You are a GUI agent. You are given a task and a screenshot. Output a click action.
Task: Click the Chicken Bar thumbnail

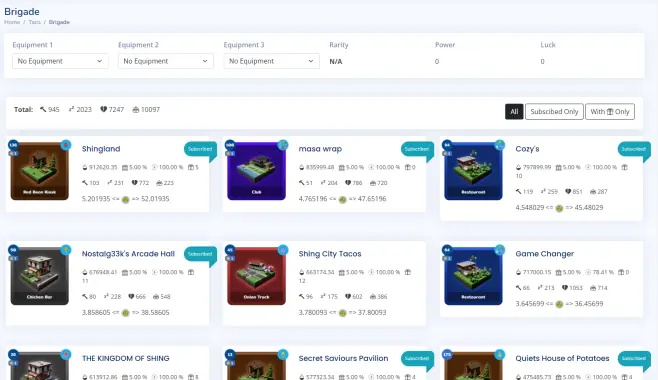pos(39,276)
